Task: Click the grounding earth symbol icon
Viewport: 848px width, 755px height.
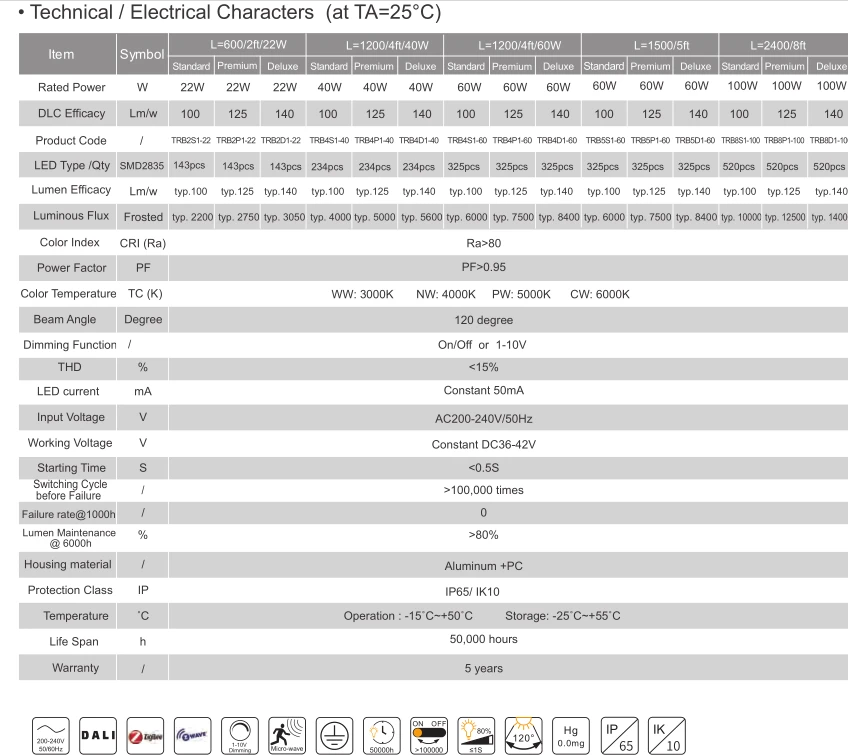Action: coord(334,736)
